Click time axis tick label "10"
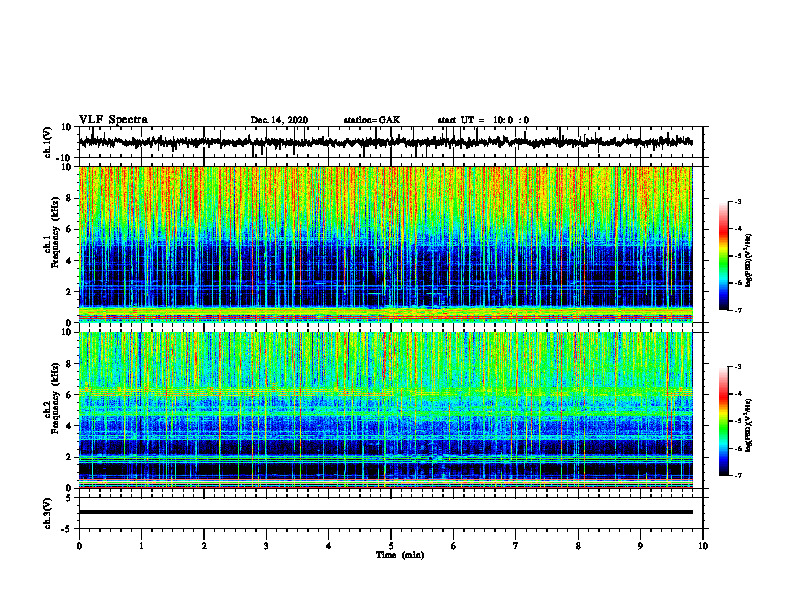The image size is (792, 612). 703,546
